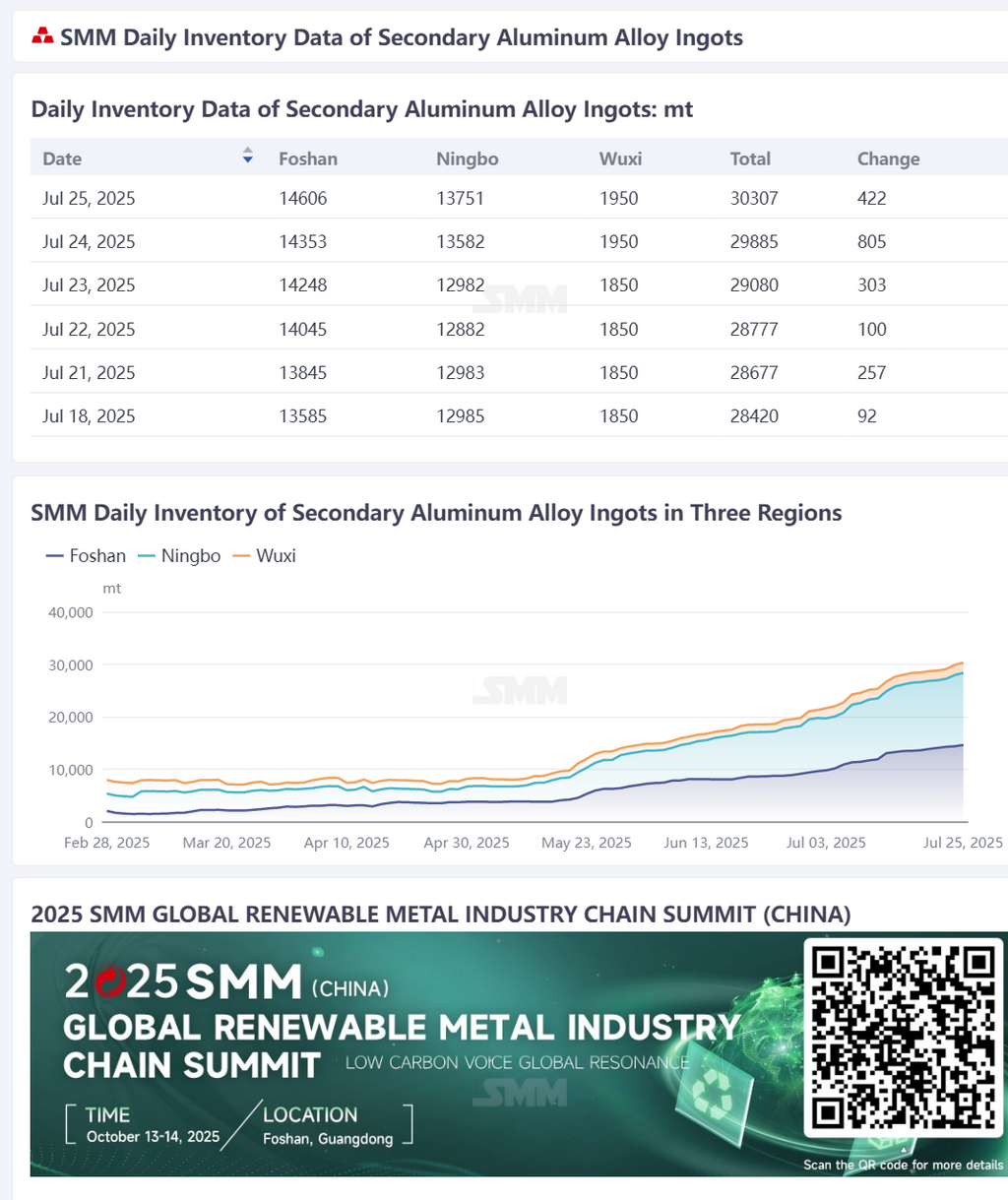Click Ningbo value 13582
Viewport: 1008px width, 1200px height.
[x=461, y=241]
